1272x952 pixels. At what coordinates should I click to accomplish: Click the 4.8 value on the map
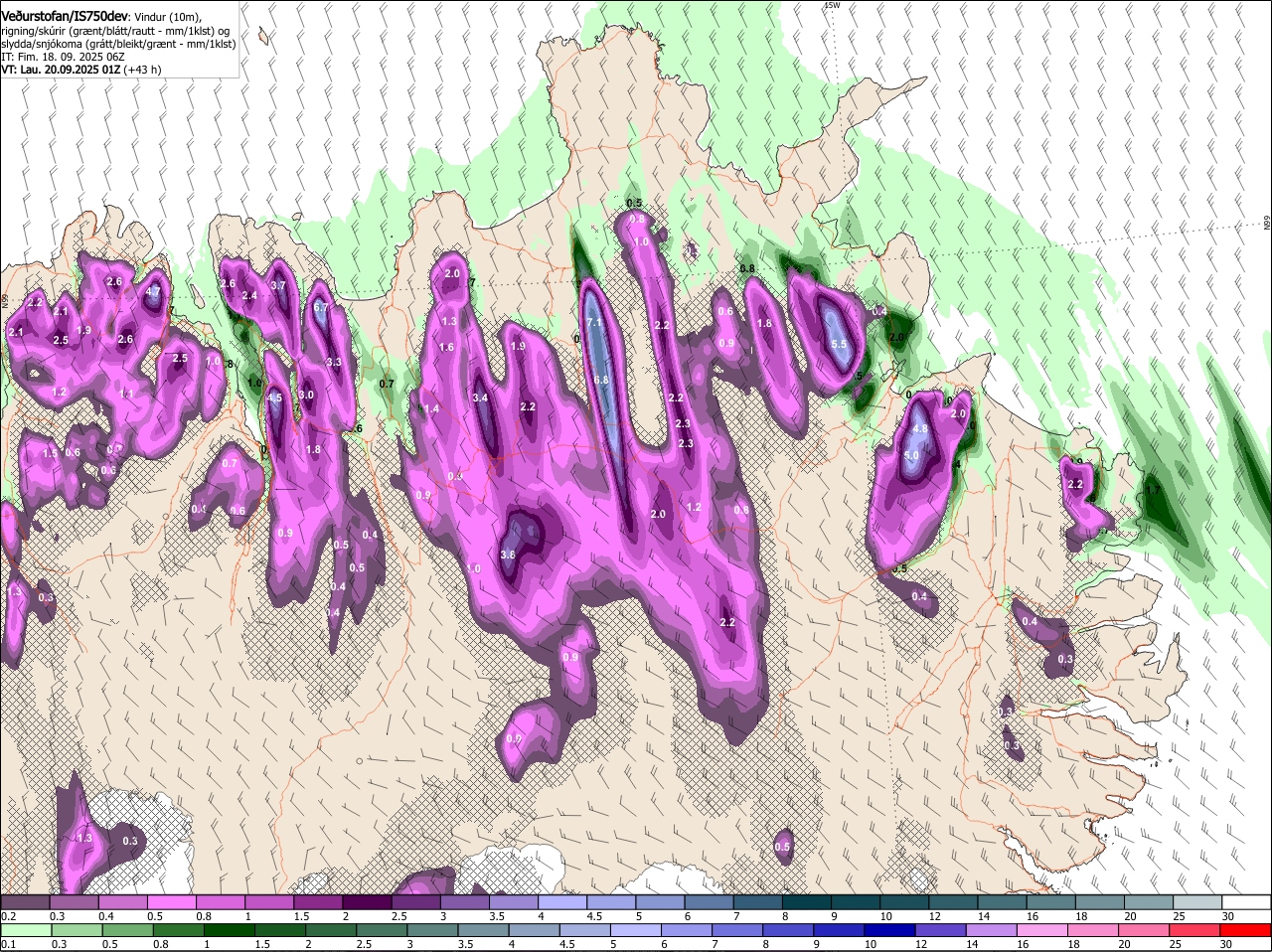(x=920, y=429)
